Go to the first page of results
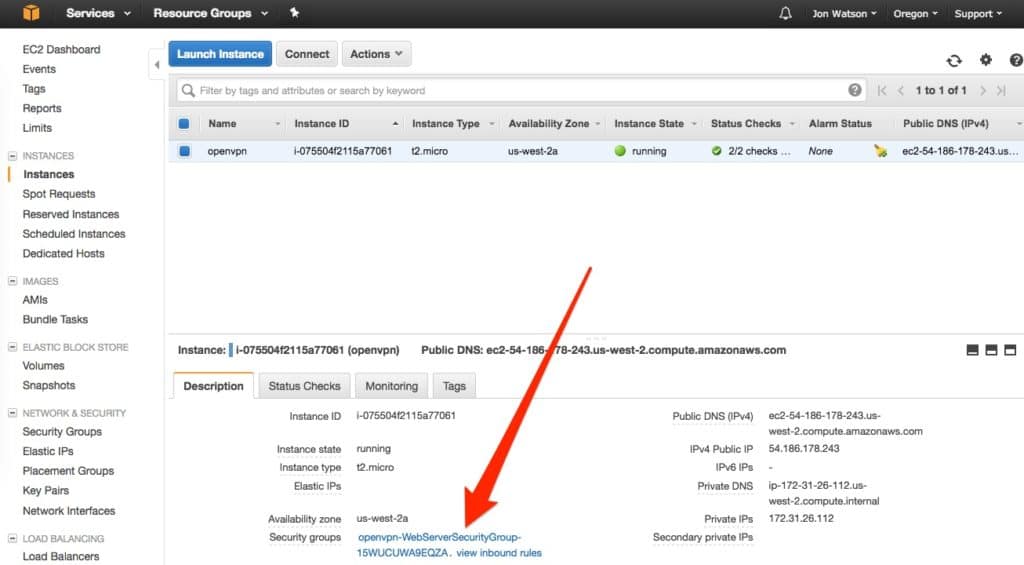Viewport: 1024px width, 565px height. point(882,90)
